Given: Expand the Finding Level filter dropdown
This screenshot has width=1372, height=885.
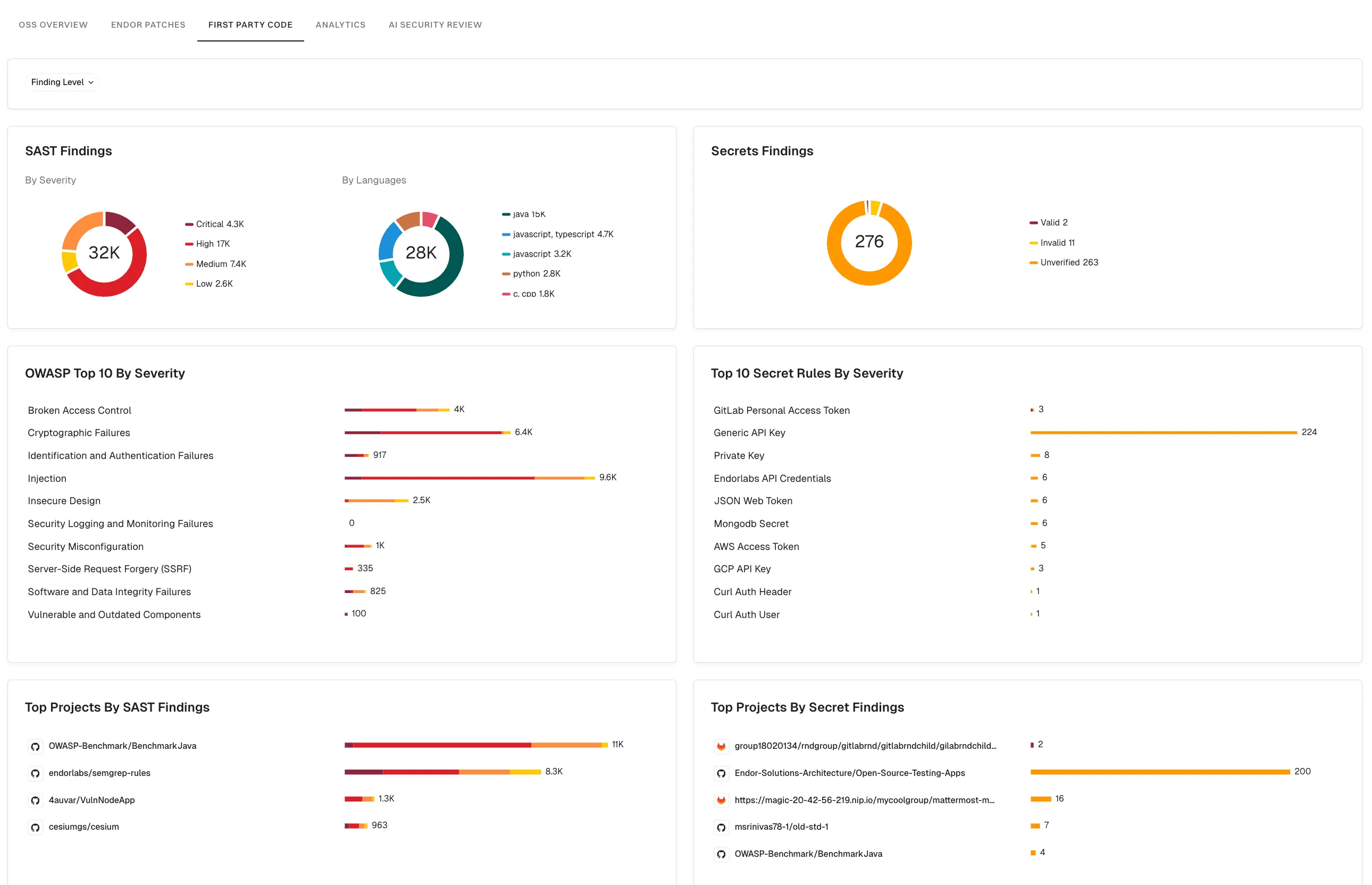Looking at the screenshot, I should click(x=62, y=82).
